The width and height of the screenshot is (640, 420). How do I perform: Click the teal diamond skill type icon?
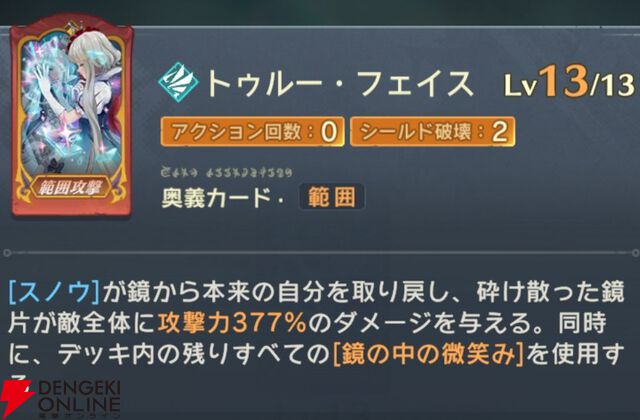pyautogui.click(x=178, y=82)
